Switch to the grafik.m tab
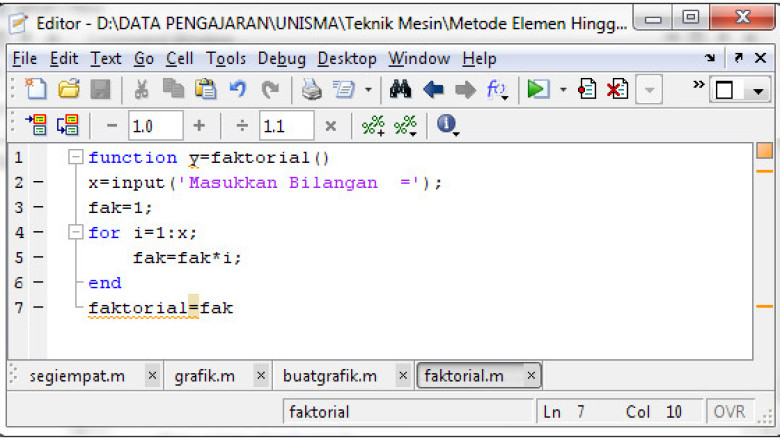This screenshot has height=440, width=780. pos(204,376)
